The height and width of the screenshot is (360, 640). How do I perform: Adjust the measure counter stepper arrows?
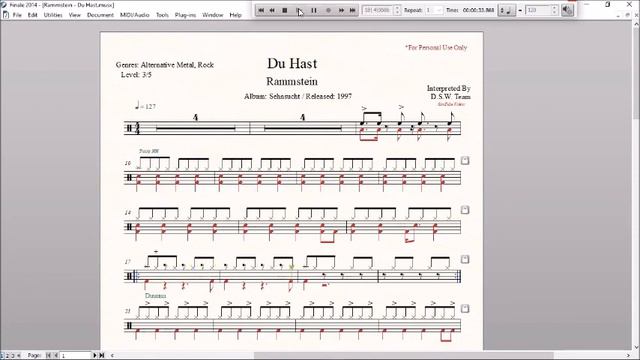(398, 10)
